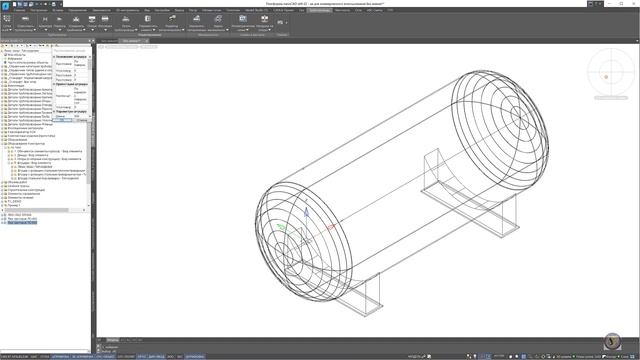640x360 pixels.
Task: Click the ВЕС button in status bar
Action: (180, 357)
